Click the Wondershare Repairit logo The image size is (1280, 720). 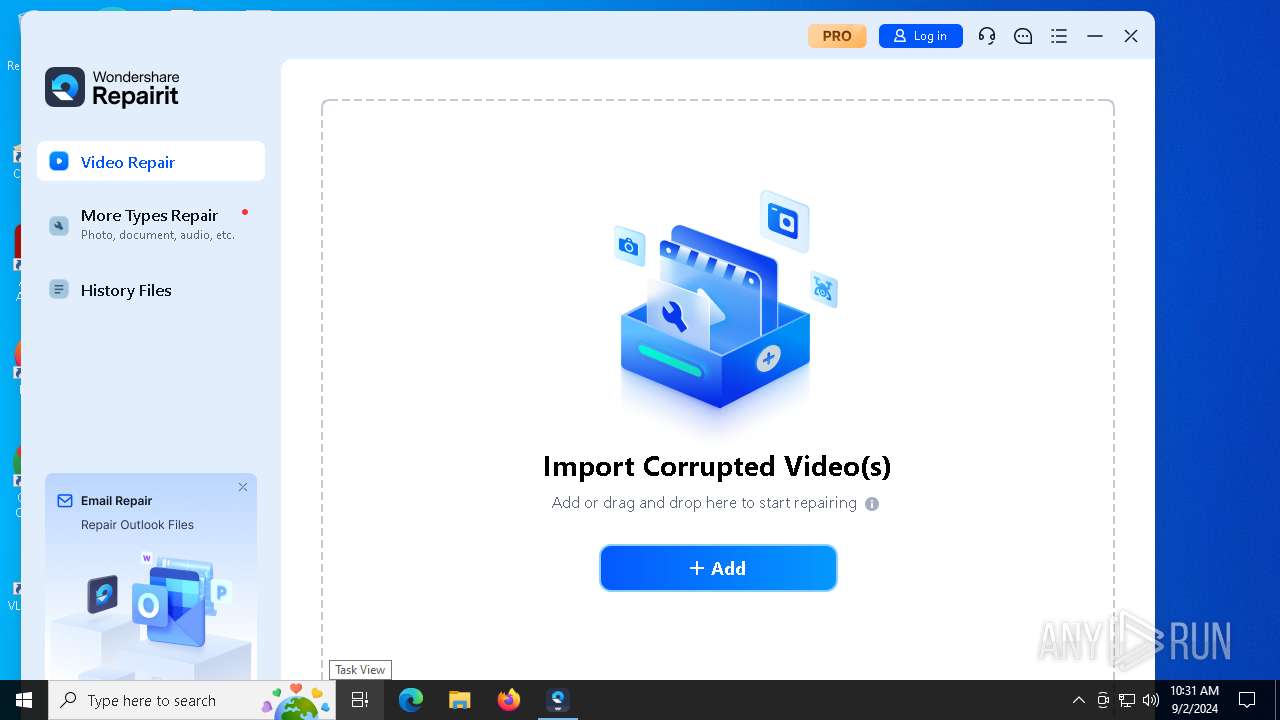pyautogui.click(x=112, y=87)
